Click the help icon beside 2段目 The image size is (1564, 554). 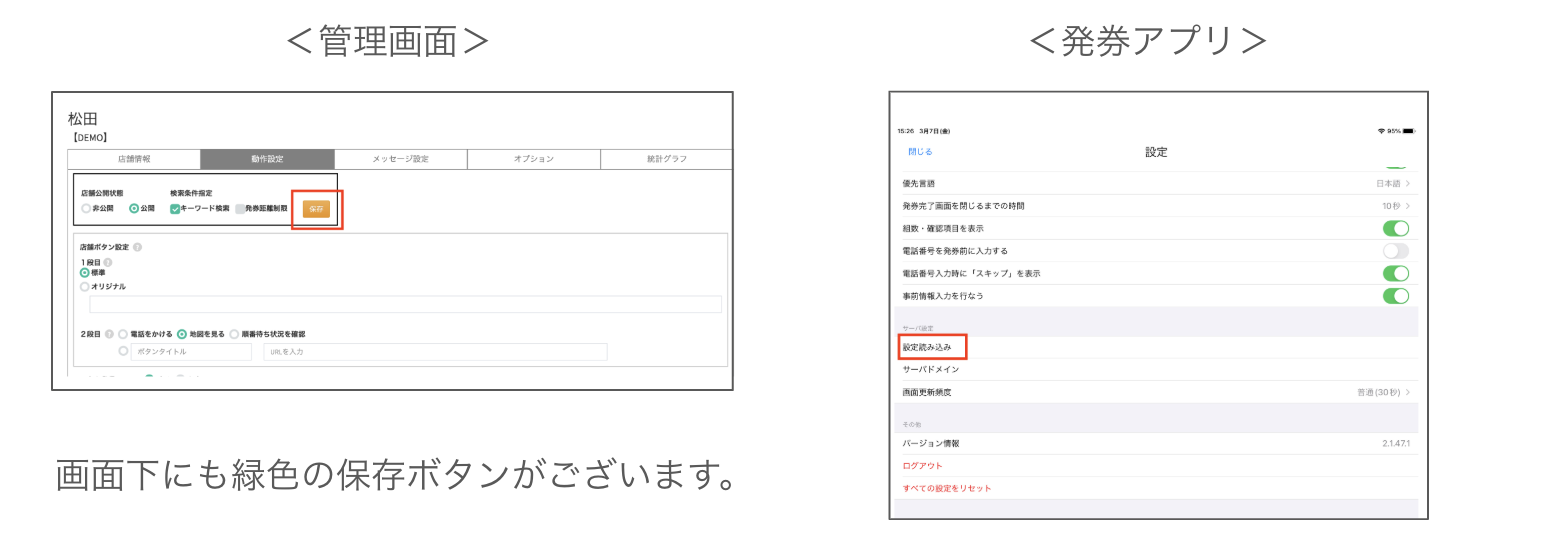[109, 334]
